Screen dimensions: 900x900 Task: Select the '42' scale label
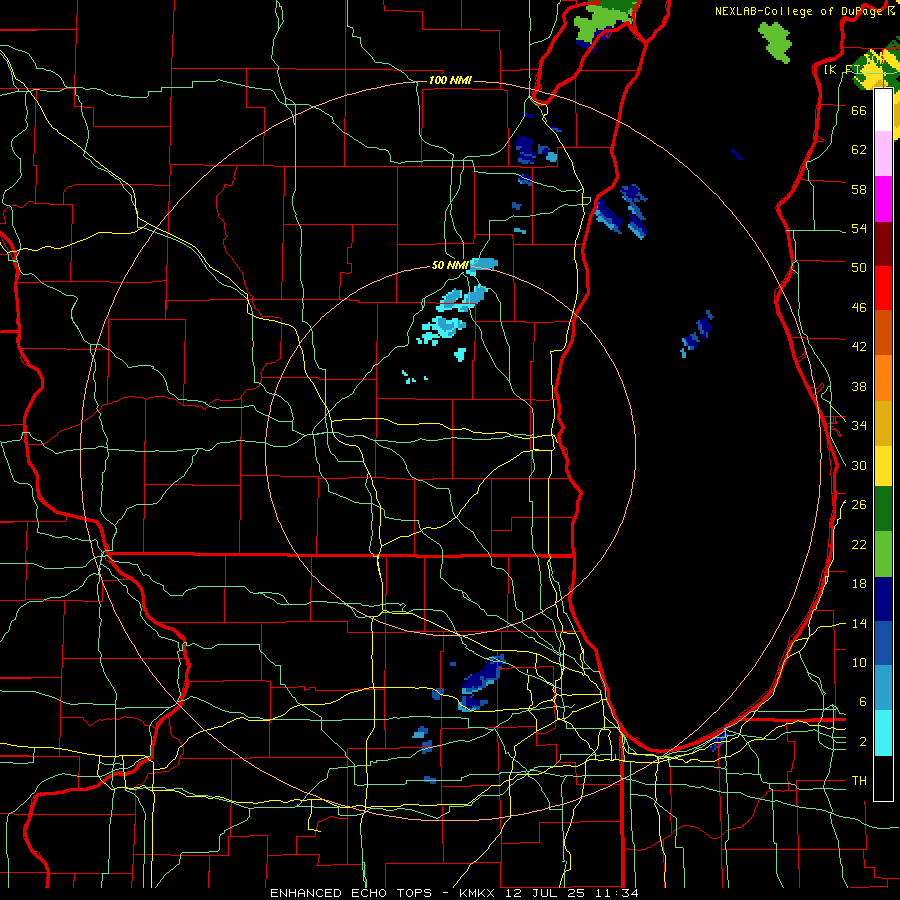tap(859, 346)
